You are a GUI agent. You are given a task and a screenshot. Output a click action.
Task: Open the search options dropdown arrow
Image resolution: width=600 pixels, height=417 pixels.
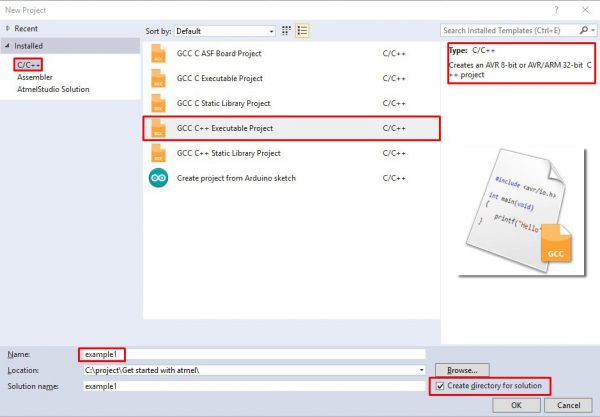tap(593, 30)
